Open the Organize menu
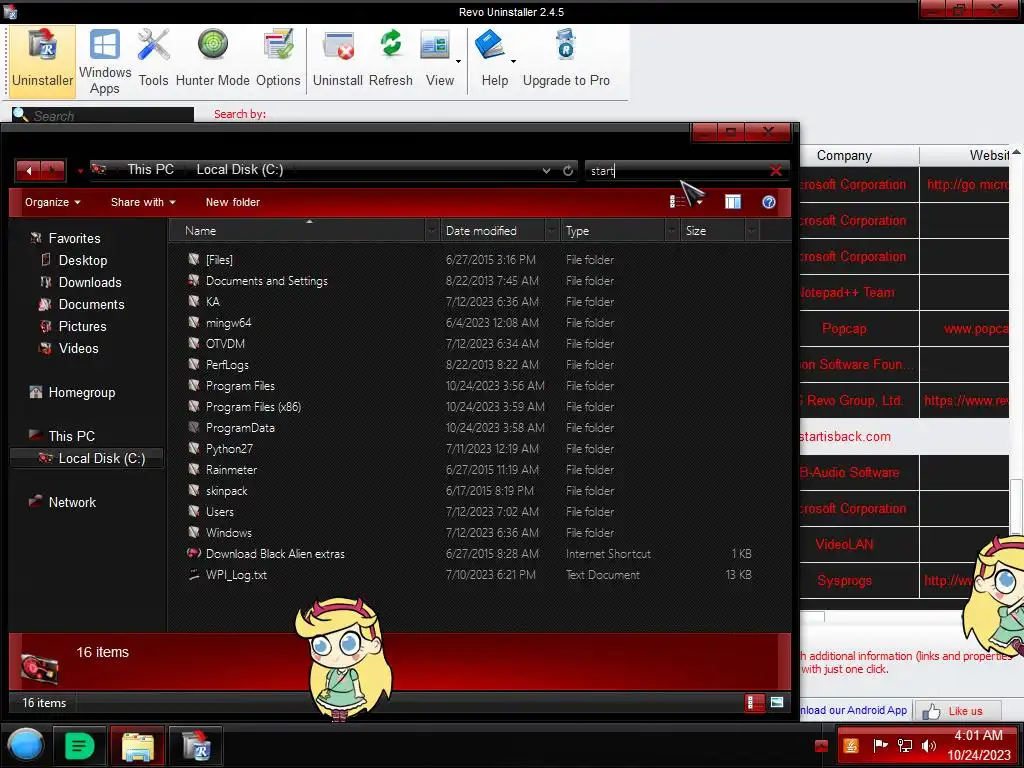1024x768 pixels. point(52,202)
